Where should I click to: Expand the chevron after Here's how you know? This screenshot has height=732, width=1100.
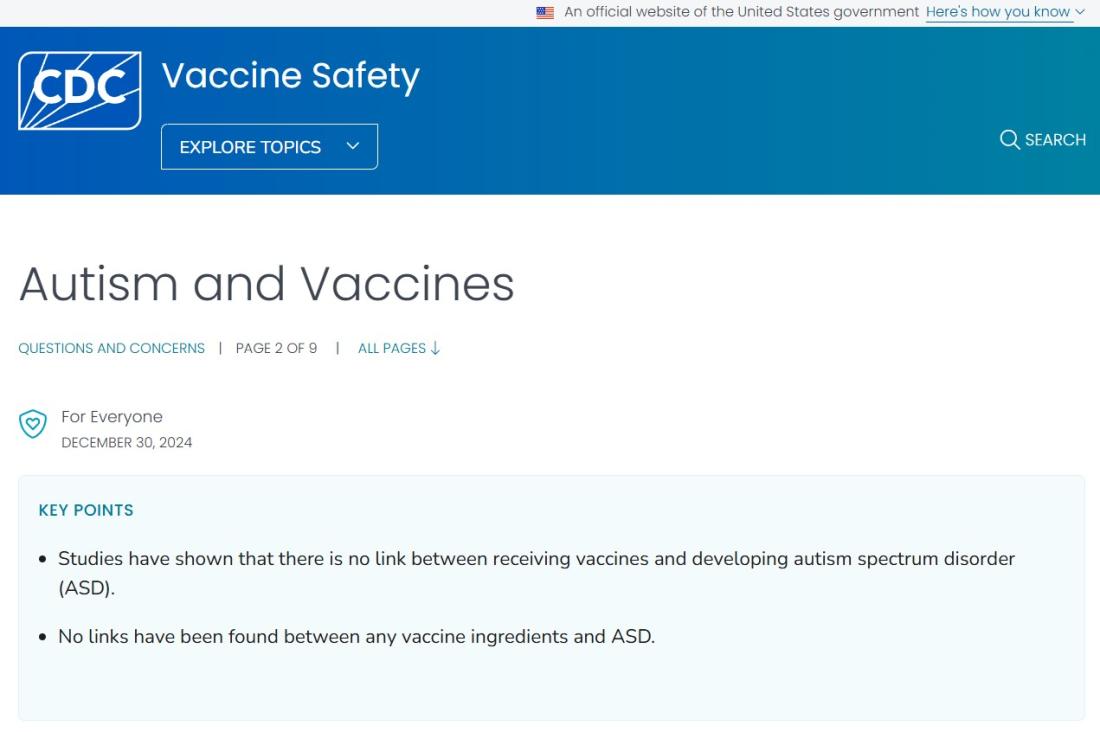(1080, 13)
